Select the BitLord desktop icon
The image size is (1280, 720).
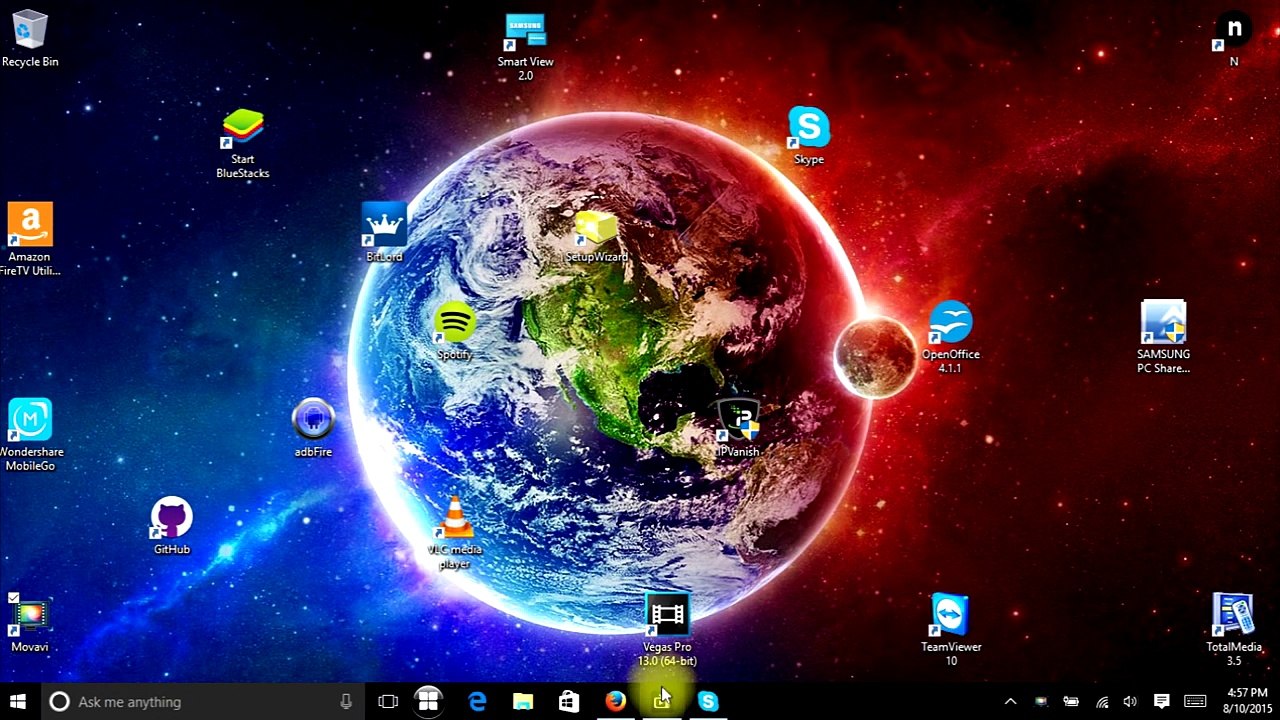click(x=384, y=233)
